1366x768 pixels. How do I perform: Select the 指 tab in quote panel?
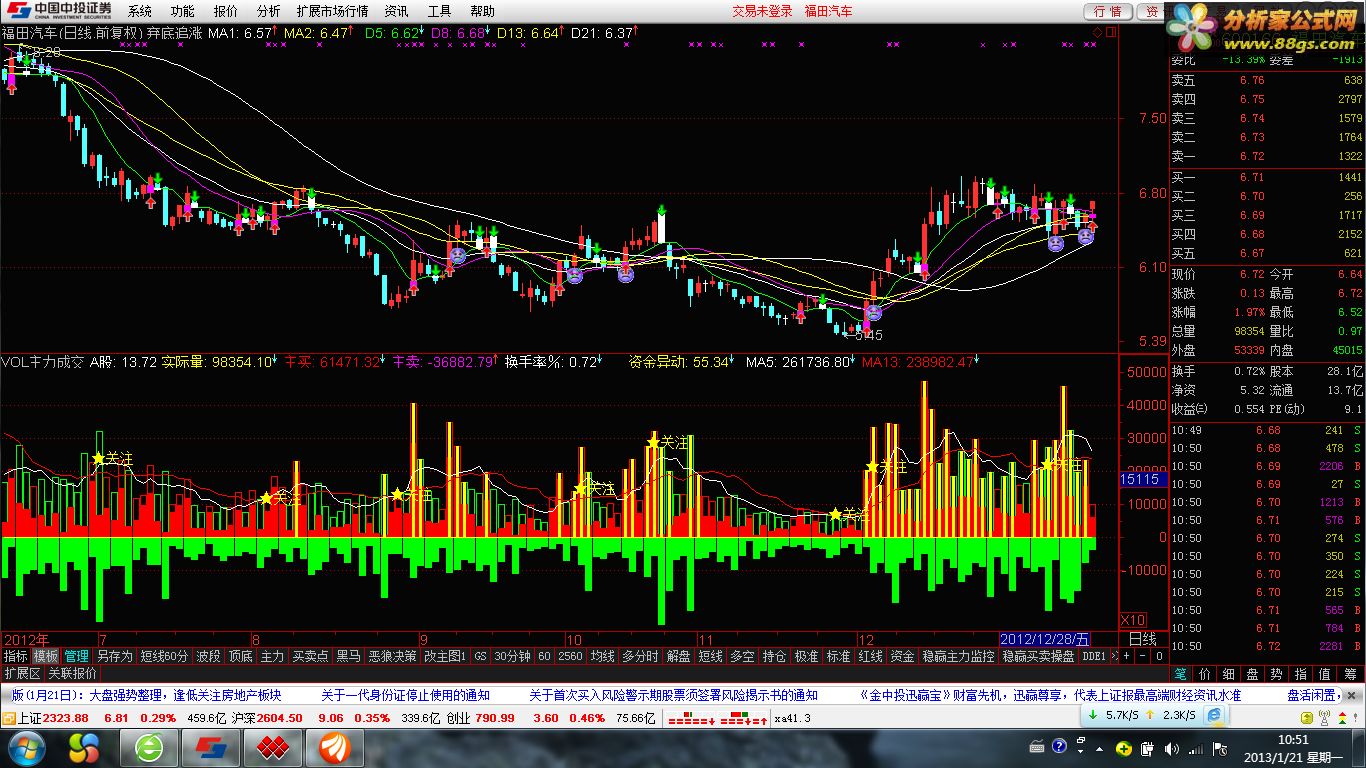pyautogui.click(x=1300, y=674)
